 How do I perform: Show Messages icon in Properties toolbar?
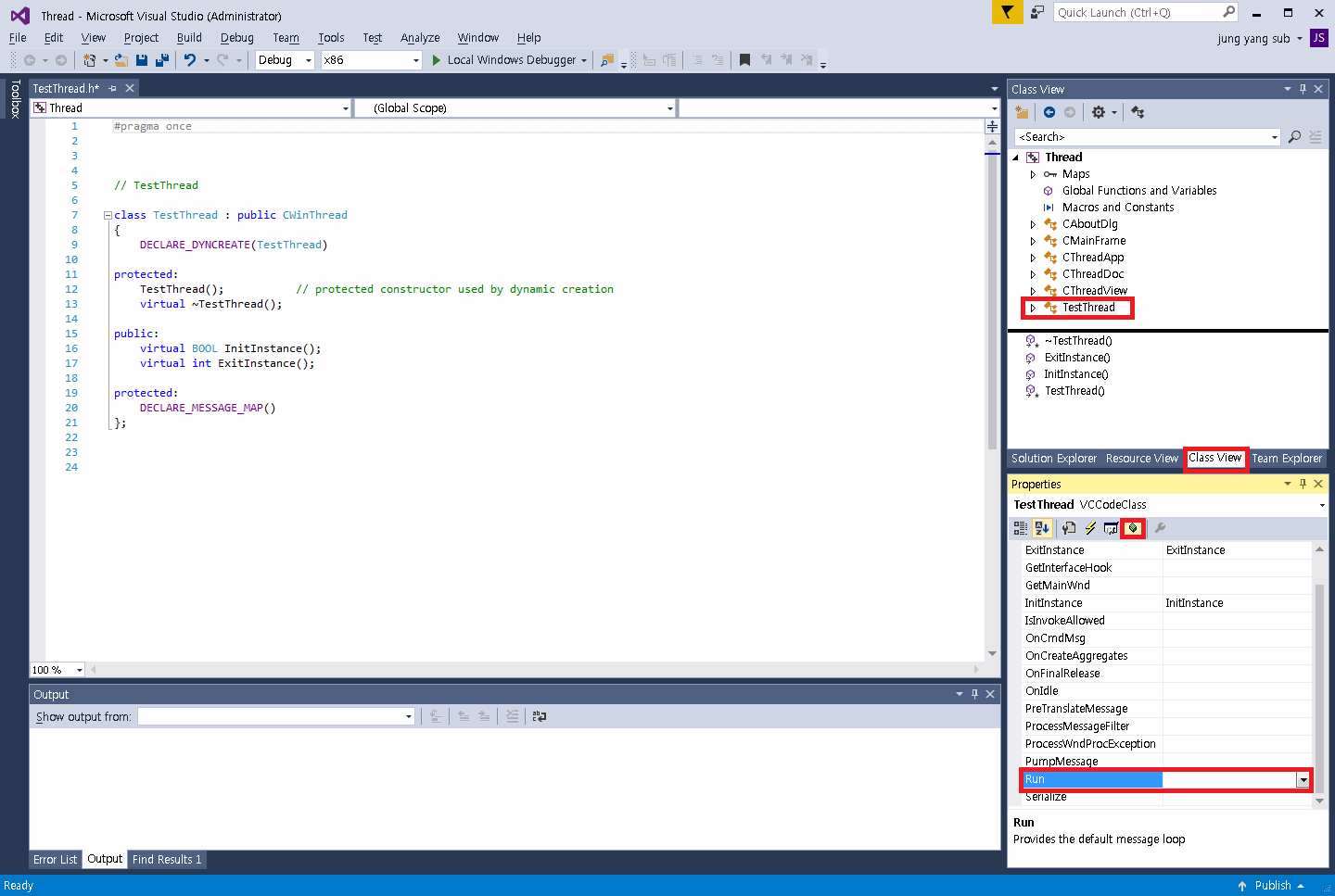point(1111,528)
